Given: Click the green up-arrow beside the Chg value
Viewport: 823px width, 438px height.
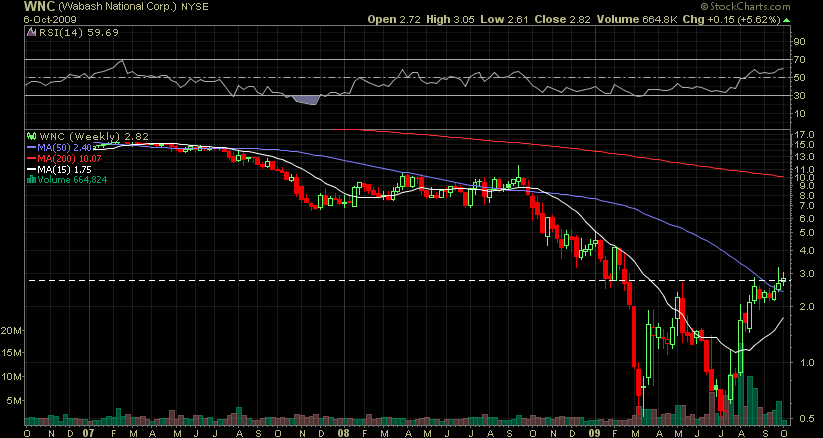Looking at the screenshot, I should tap(786, 20).
